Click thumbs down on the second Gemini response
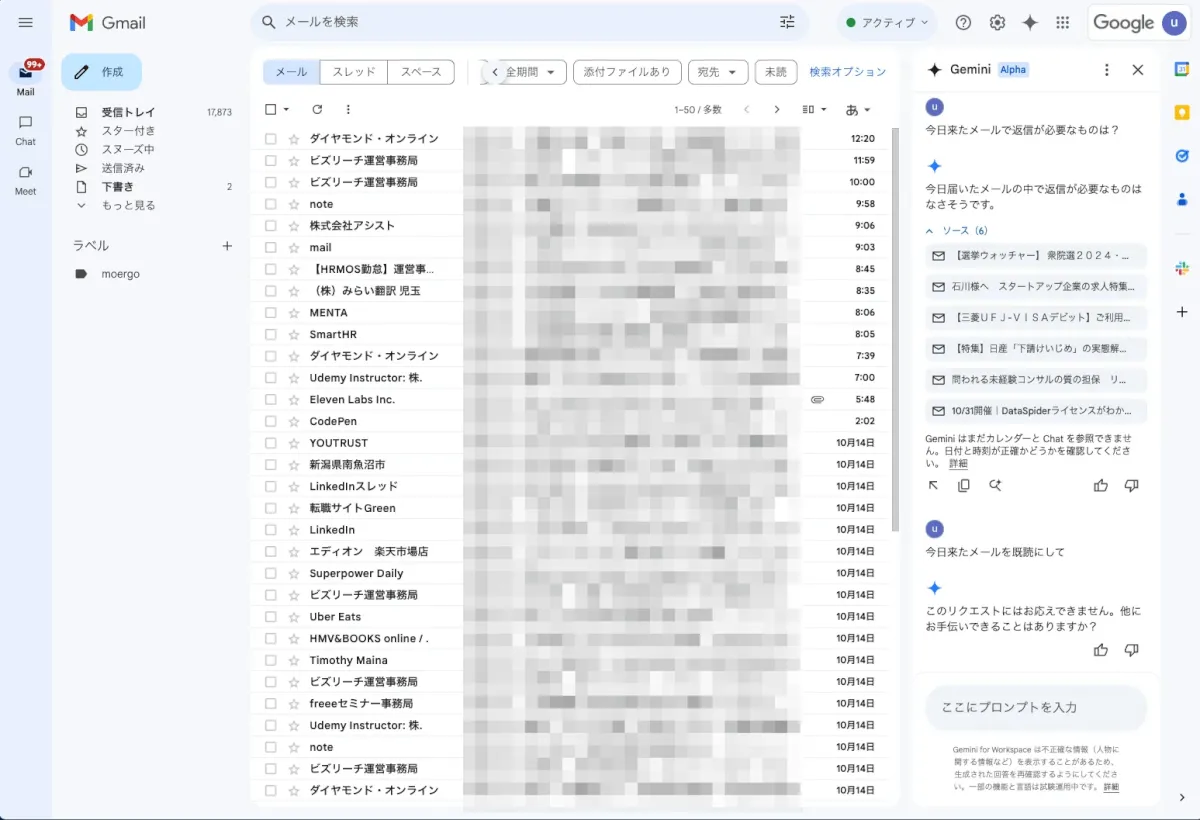Viewport: 1200px width, 820px height. (x=1132, y=650)
